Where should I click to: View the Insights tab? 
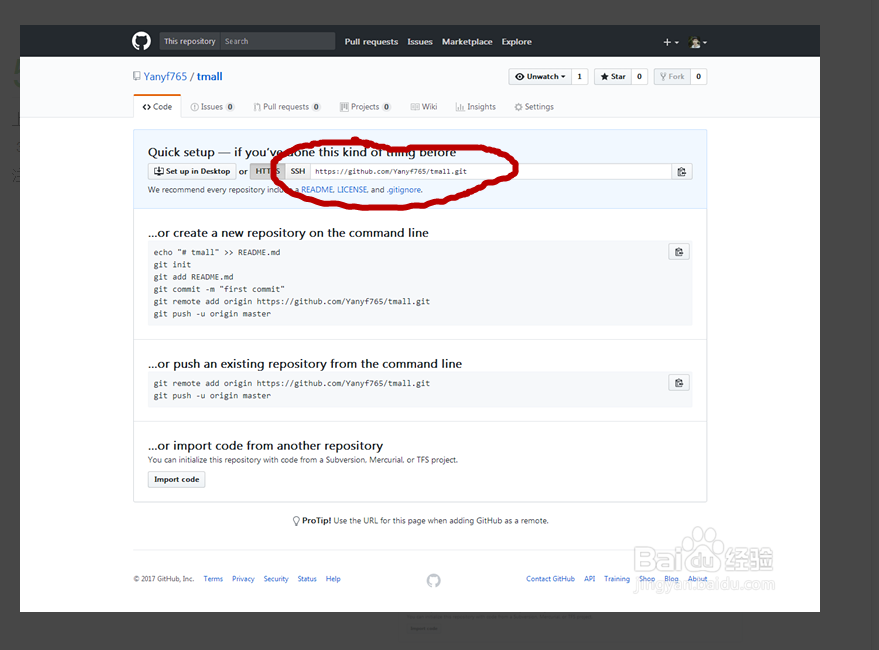(x=476, y=107)
